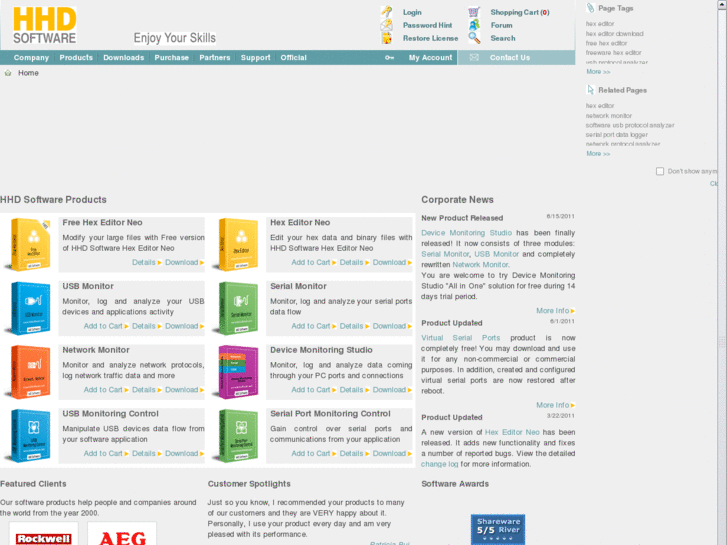Click the Password Hint envelope icon
Screen dimensions: 727x545
click(x=386, y=25)
